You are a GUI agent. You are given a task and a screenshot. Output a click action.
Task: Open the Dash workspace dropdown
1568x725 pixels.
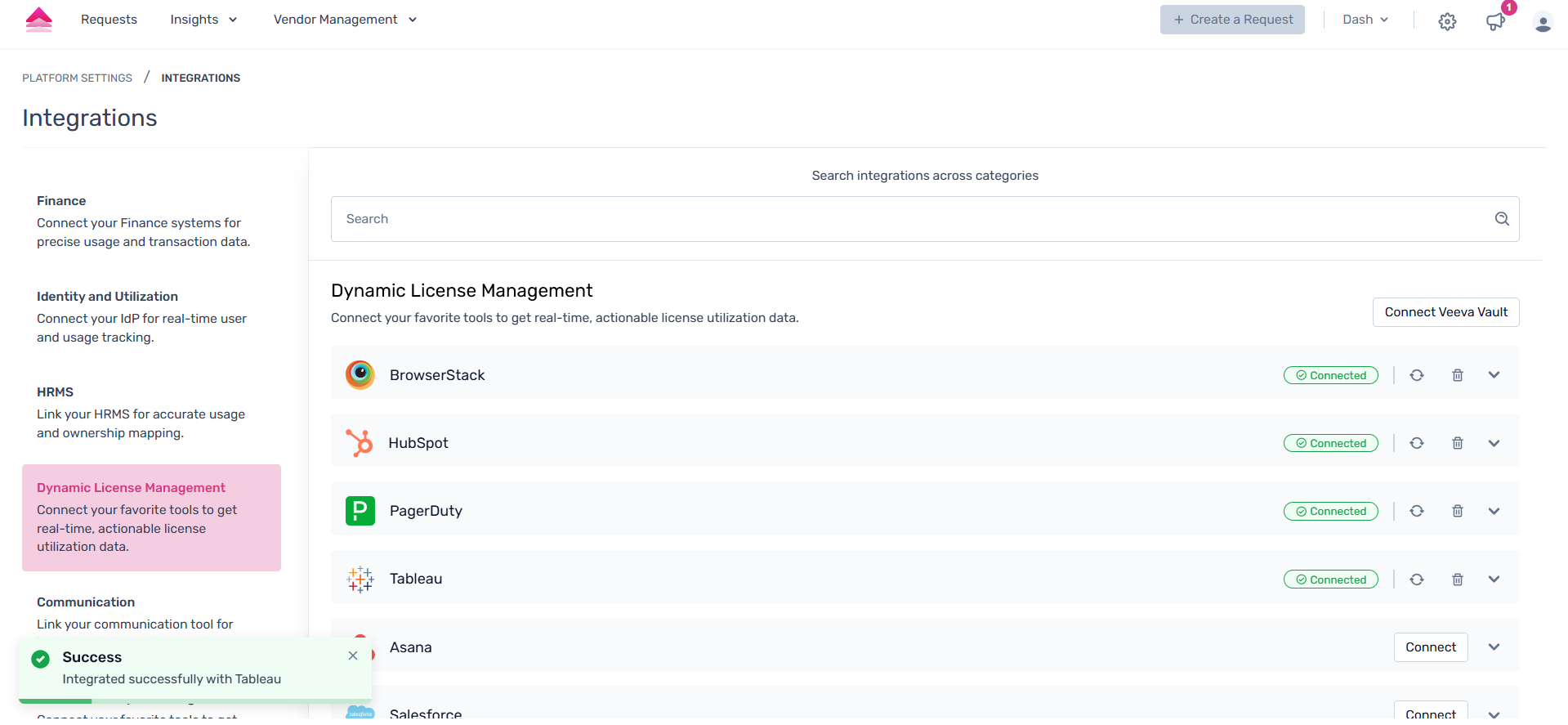[1365, 20]
